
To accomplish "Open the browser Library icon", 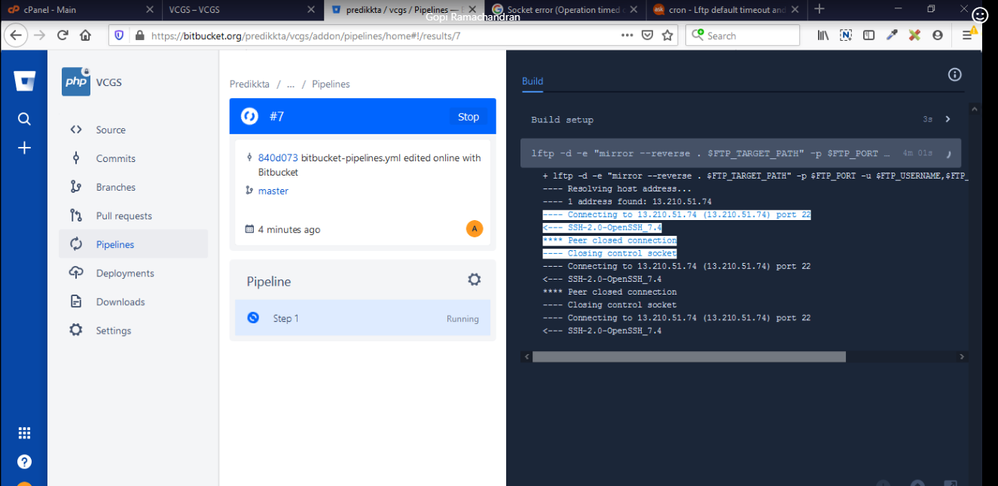I will 823,36.
